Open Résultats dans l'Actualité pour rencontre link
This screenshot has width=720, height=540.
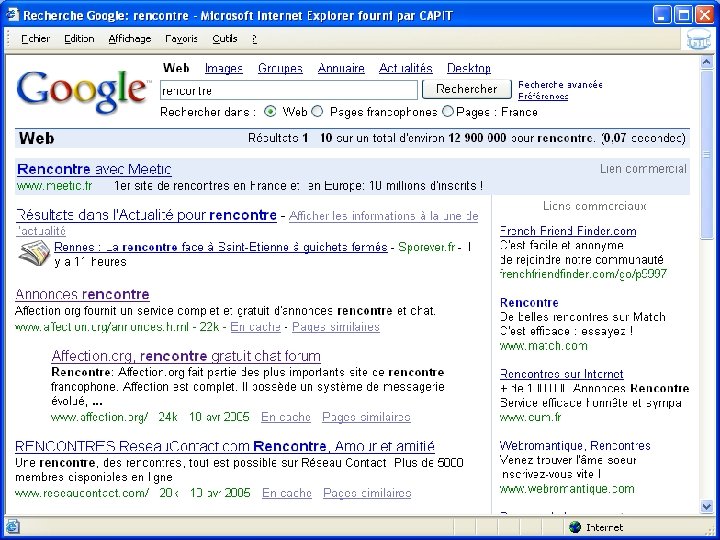(x=146, y=215)
